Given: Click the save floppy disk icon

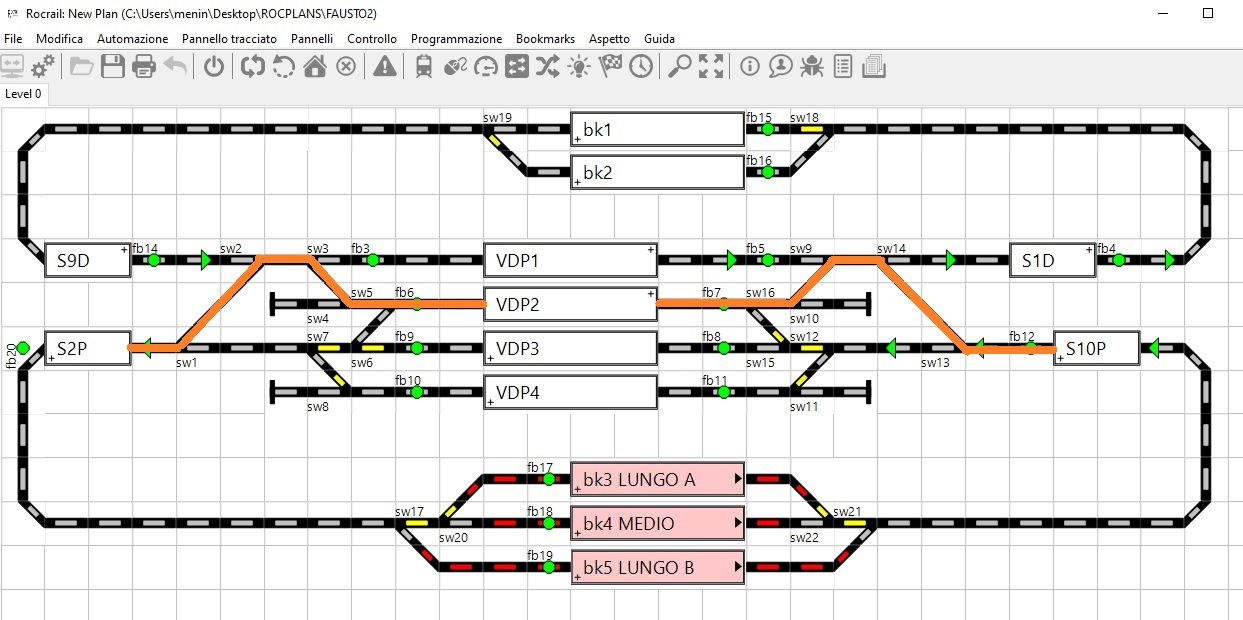Looking at the screenshot, I should 113,67.
